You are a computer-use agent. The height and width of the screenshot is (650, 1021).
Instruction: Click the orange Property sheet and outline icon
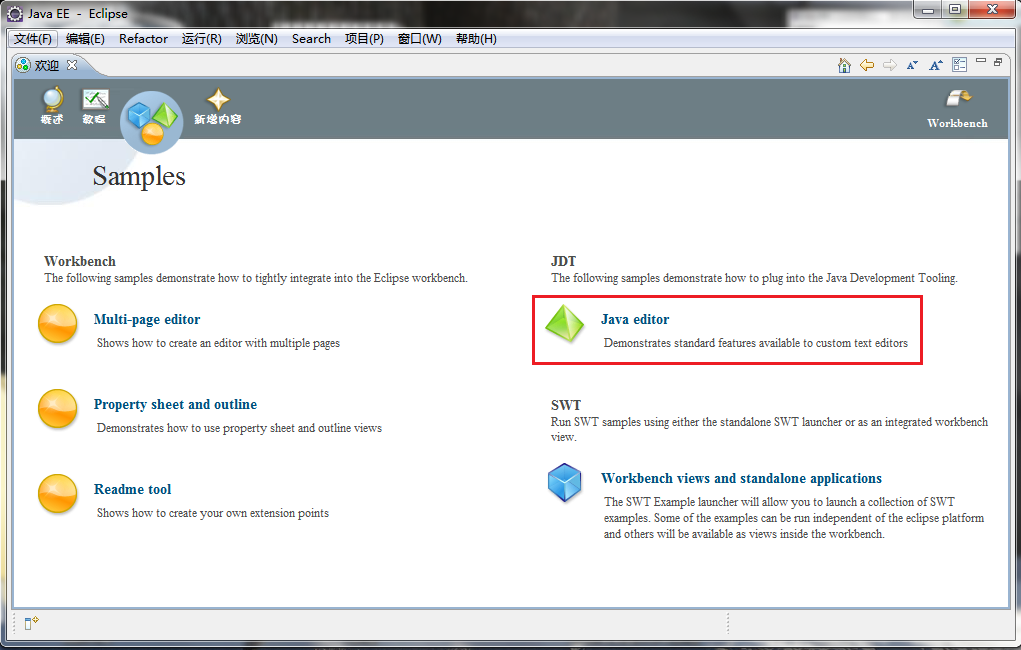pos(58,409)
